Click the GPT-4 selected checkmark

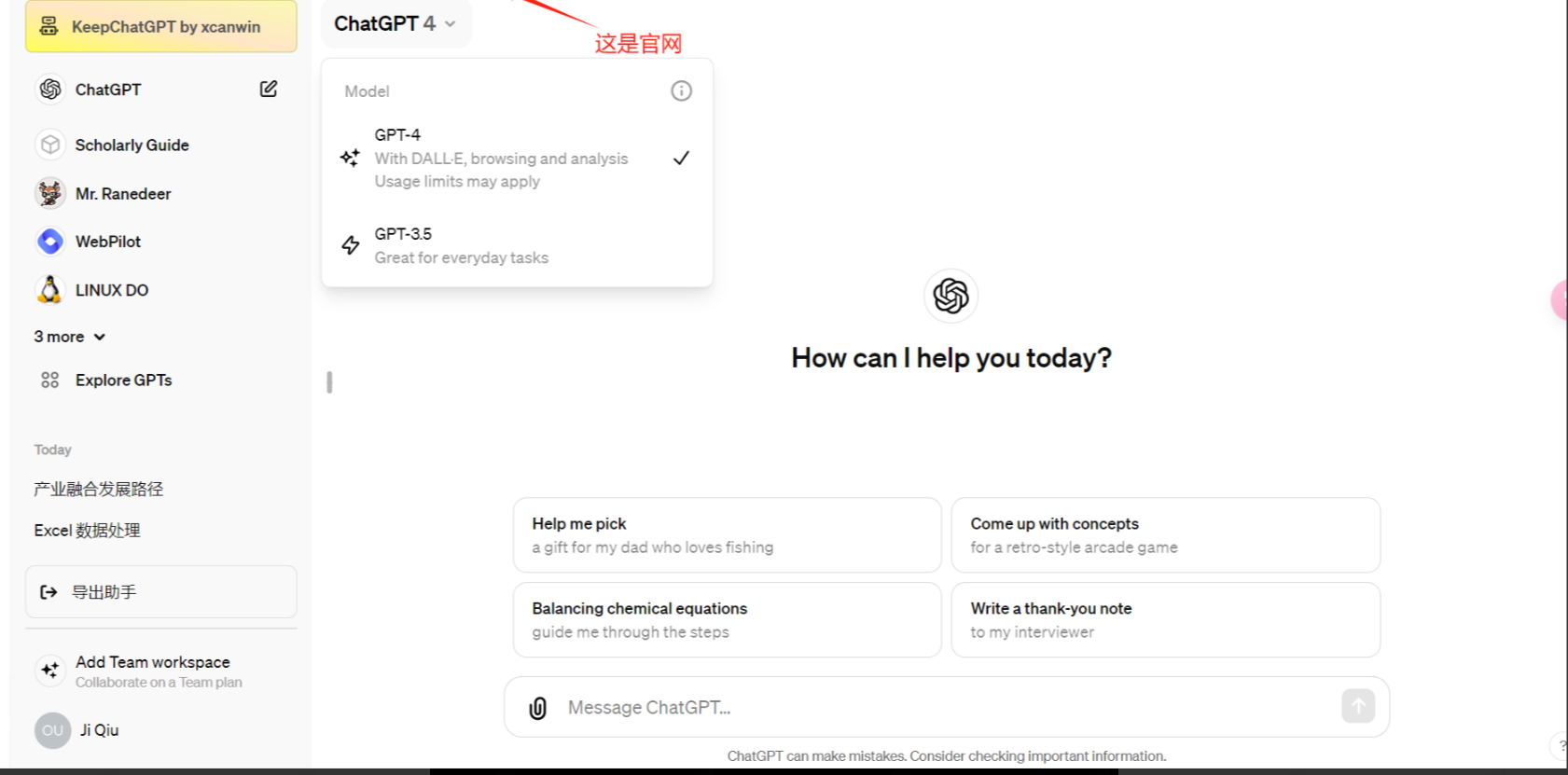(x=682, y=158)
